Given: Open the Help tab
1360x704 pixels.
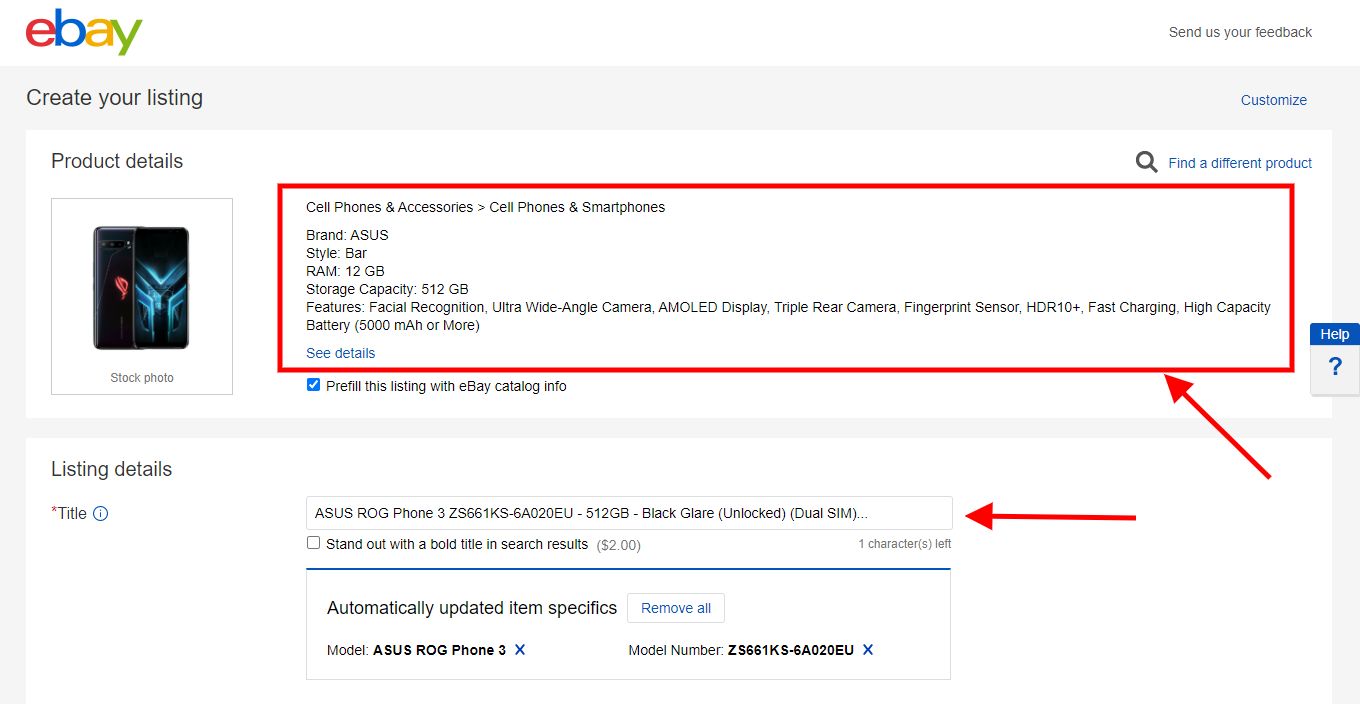Looking at the screenshot, I should tap(1335, 334).
